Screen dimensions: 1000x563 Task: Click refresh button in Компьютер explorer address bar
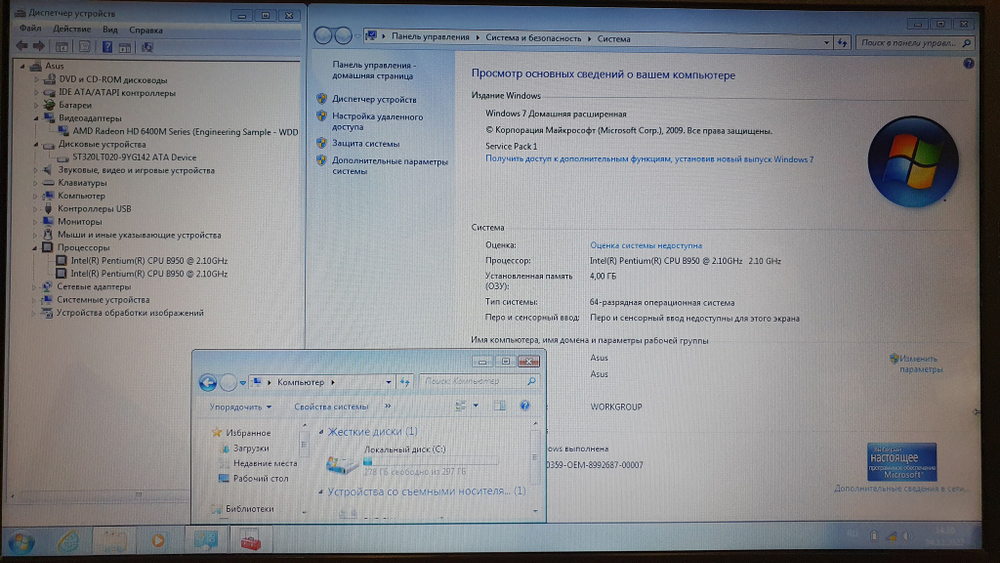pos(405,383)
